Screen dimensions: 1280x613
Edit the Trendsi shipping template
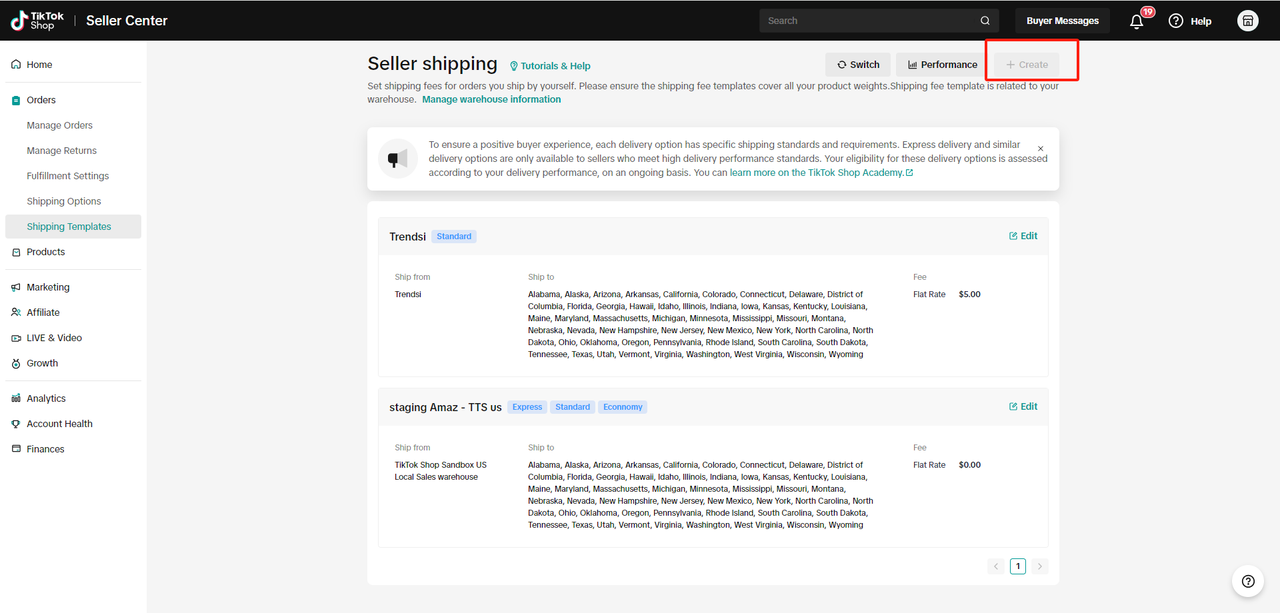click(x=1023, y=236)
